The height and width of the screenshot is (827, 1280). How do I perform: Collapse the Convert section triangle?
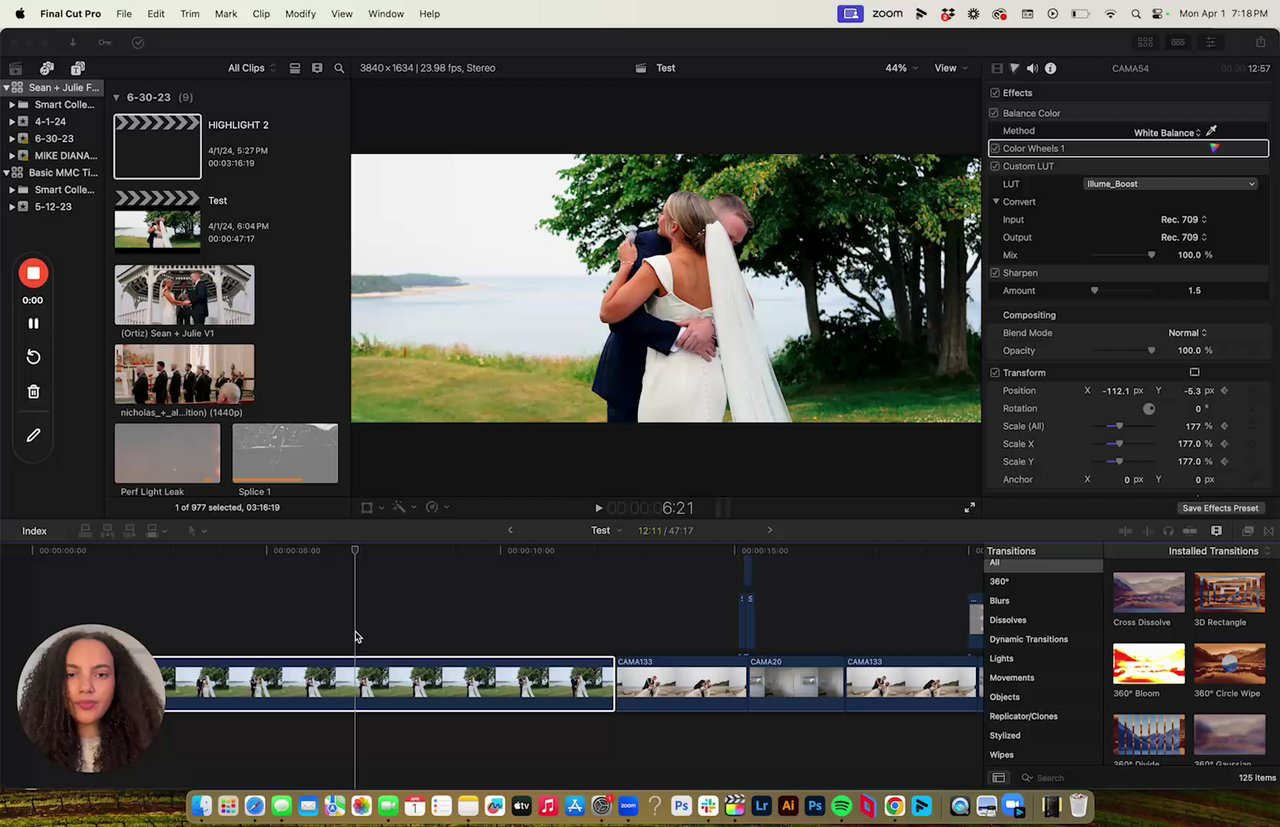[x=996, y=202]
